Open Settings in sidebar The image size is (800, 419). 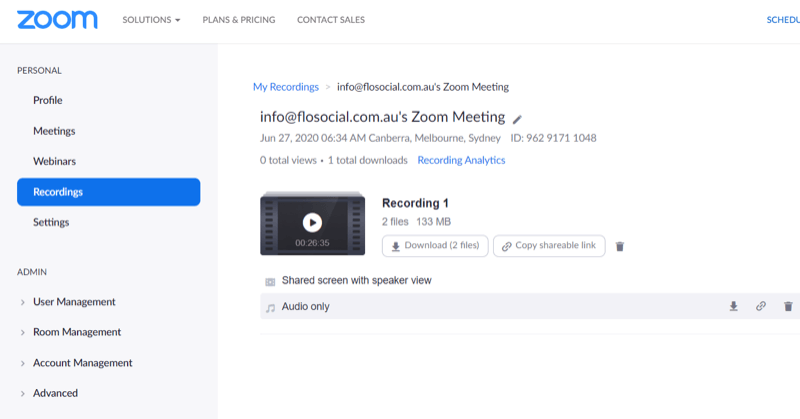(51, 222)
